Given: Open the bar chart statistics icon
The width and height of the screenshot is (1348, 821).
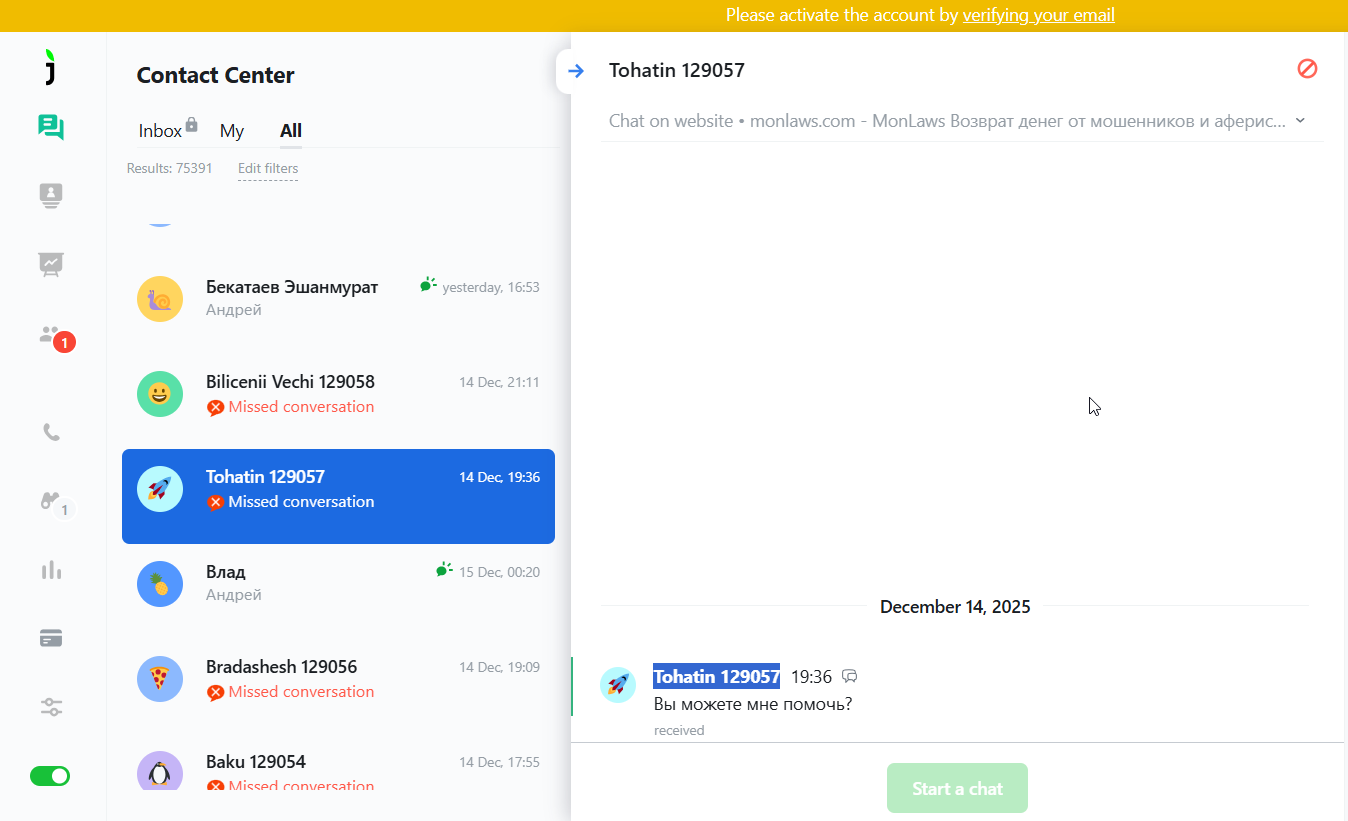Looking at the screenshot, I should [51, 570].
